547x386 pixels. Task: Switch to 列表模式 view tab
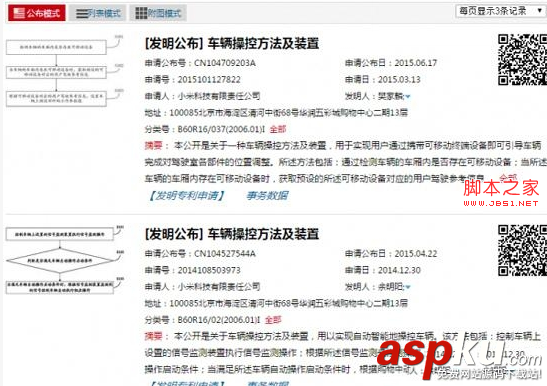click(98, 13)
